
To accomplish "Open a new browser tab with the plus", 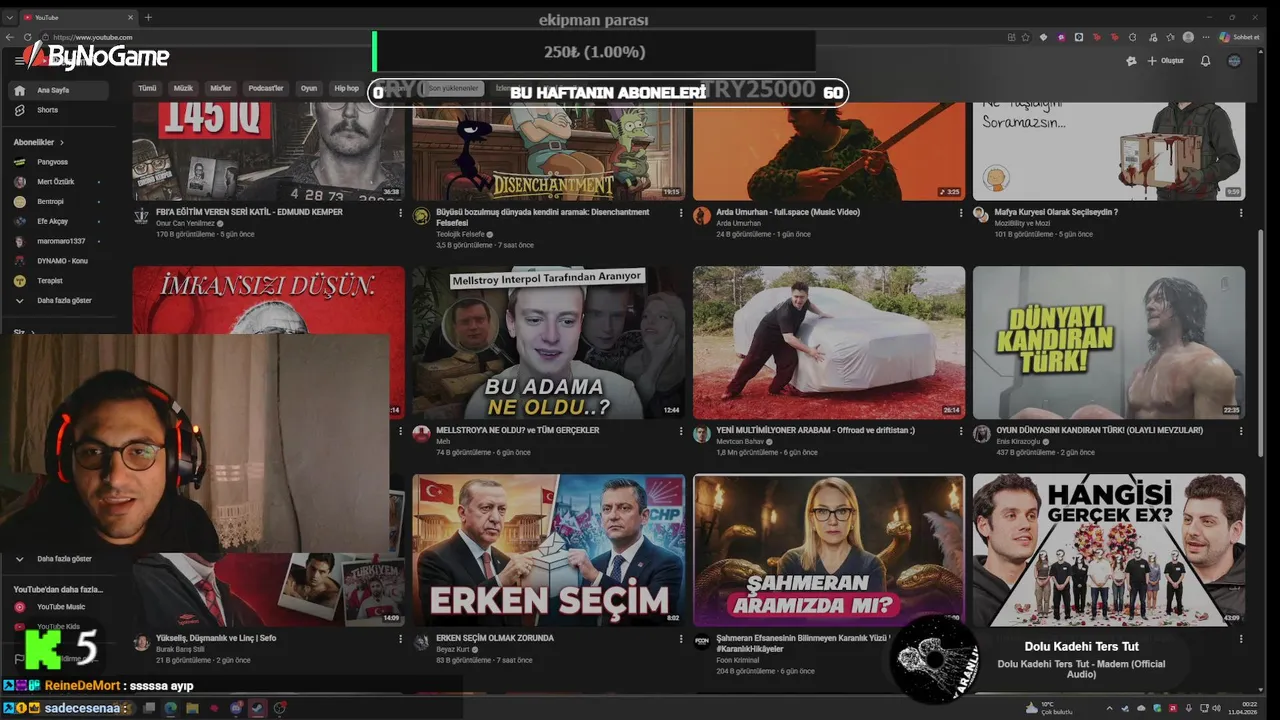I will pos(148,17).
